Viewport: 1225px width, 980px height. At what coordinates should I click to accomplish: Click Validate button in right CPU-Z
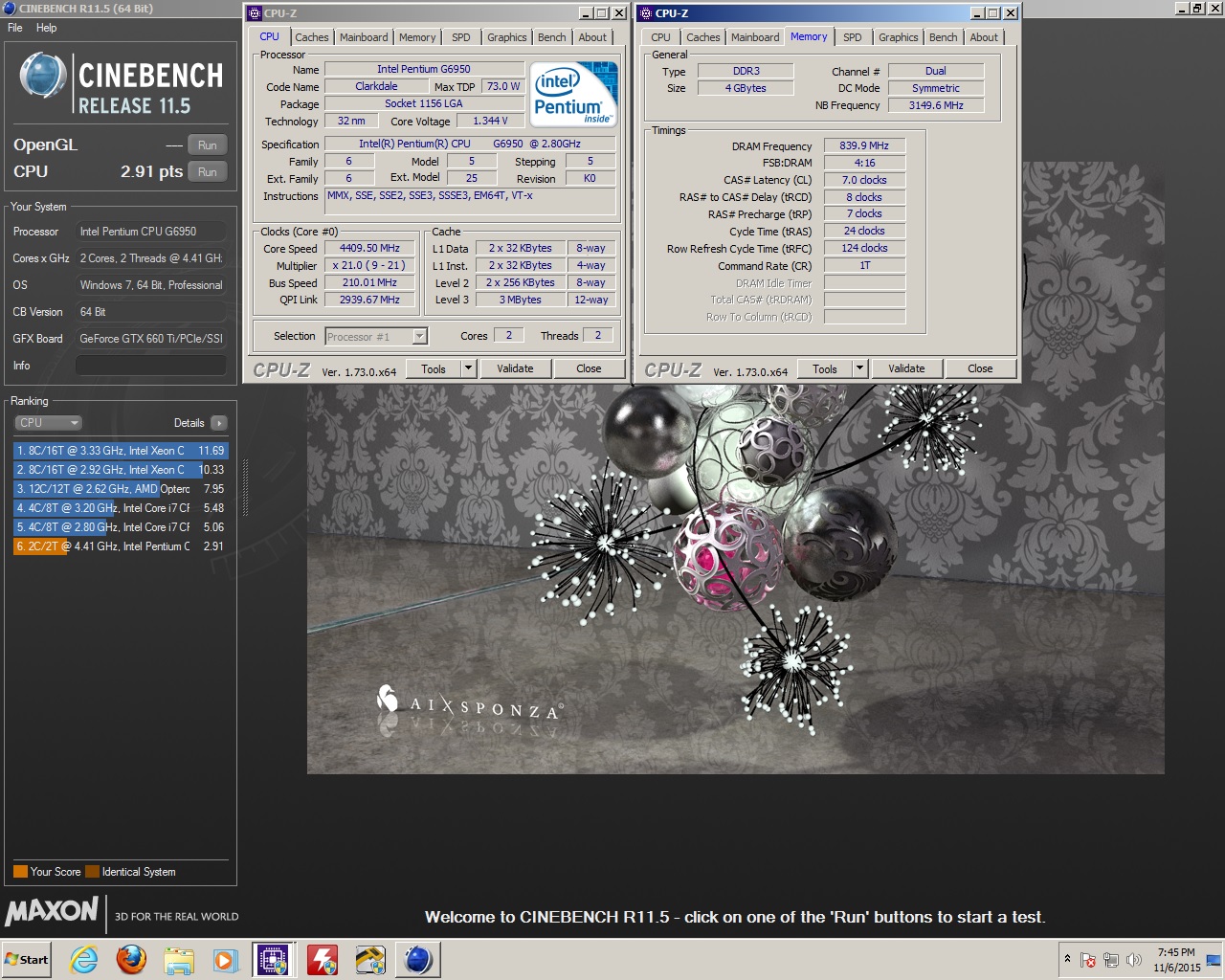pyautogui.click(x=906, y=368)
